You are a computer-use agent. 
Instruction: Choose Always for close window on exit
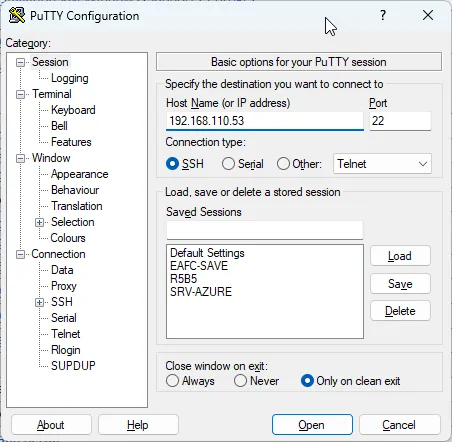click(172, 381)
